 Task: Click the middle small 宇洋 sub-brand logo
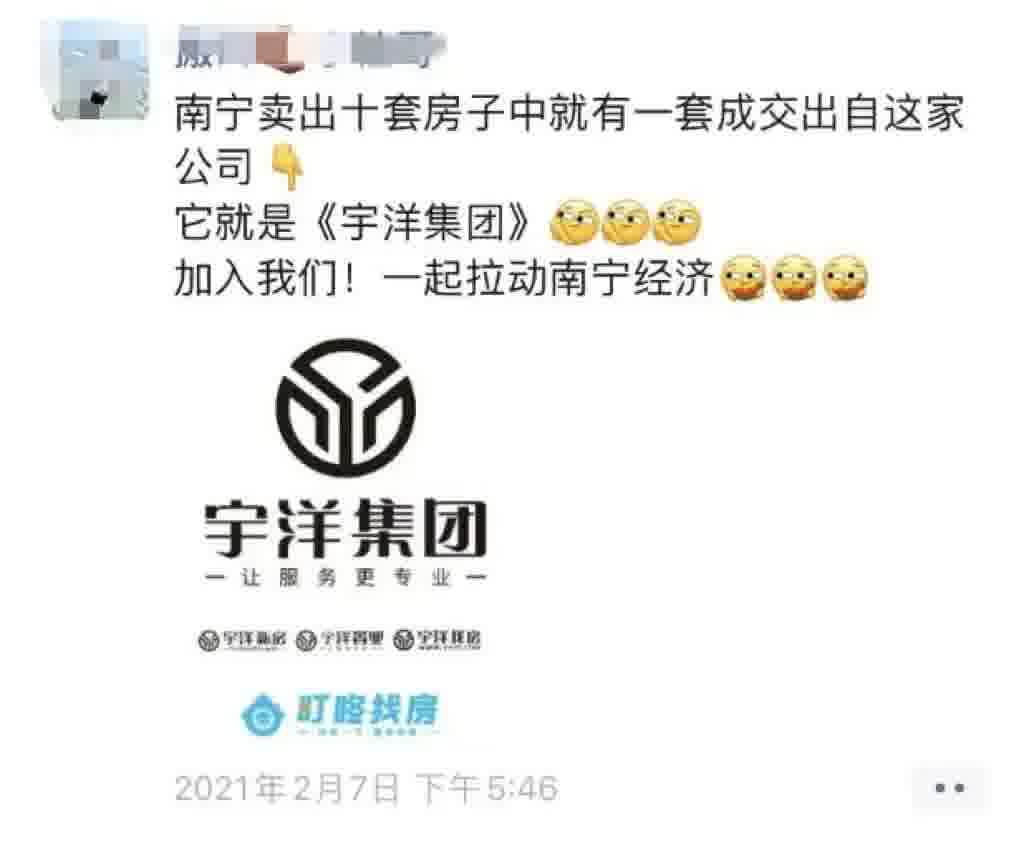[x=340, y=641]
